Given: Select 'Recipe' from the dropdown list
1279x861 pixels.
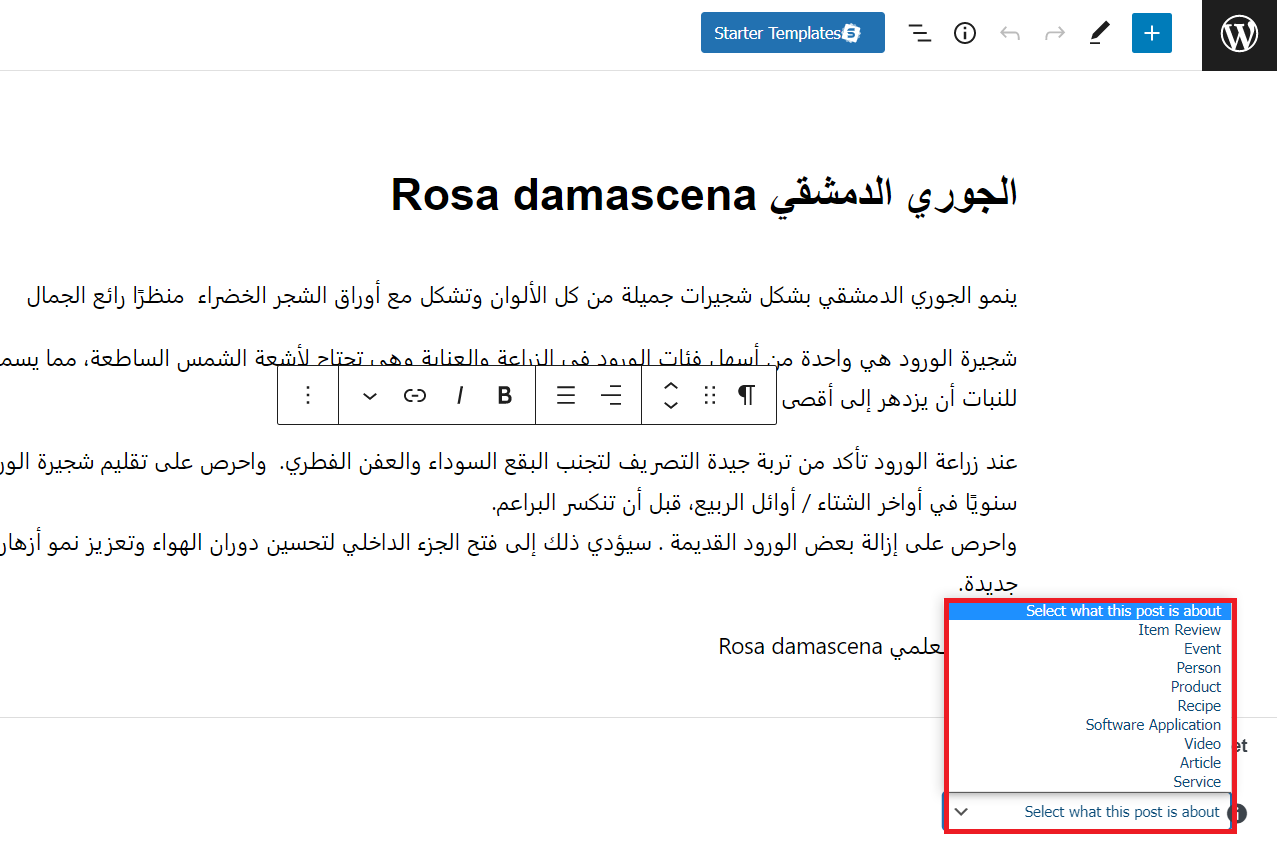Looking at the screenshot, I should (x=1198, y=706).
